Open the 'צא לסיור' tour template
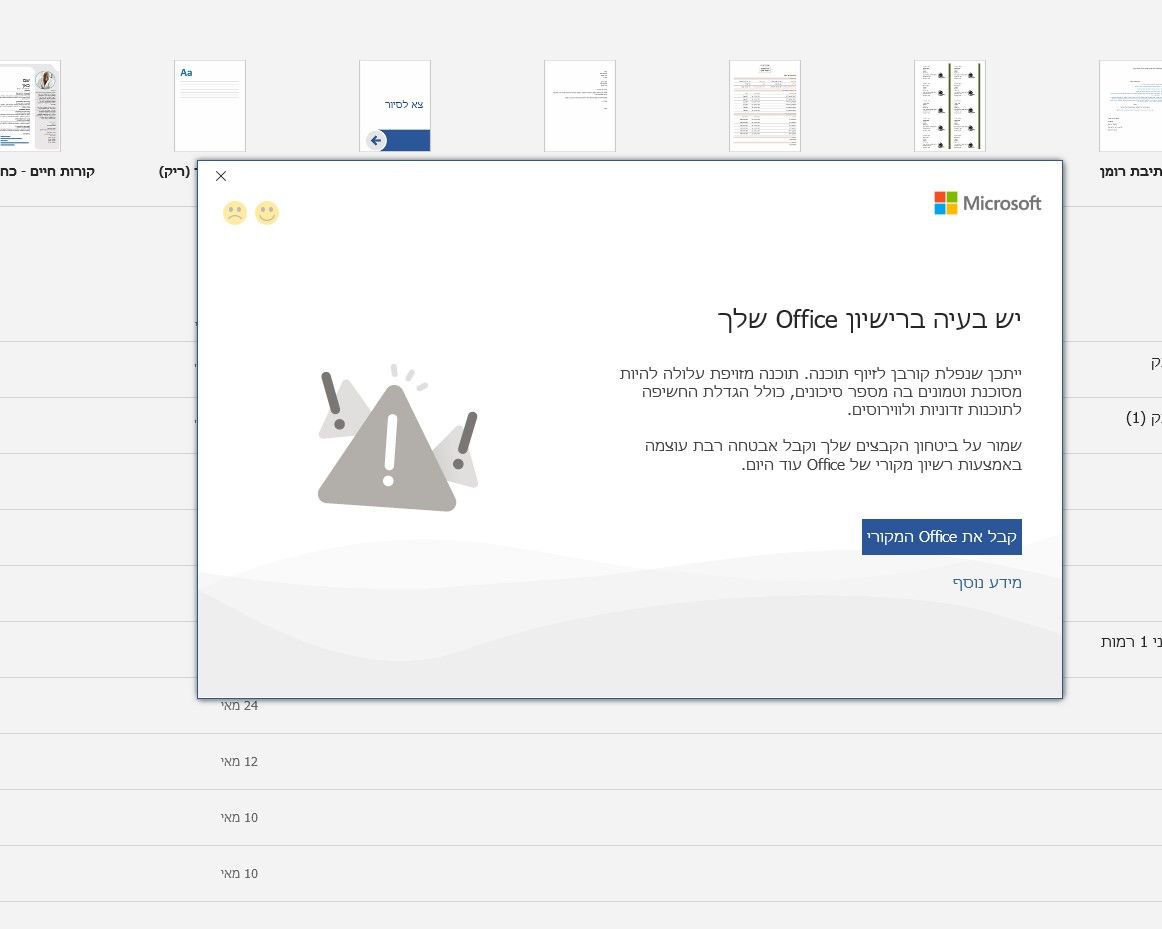 (395, 106)
